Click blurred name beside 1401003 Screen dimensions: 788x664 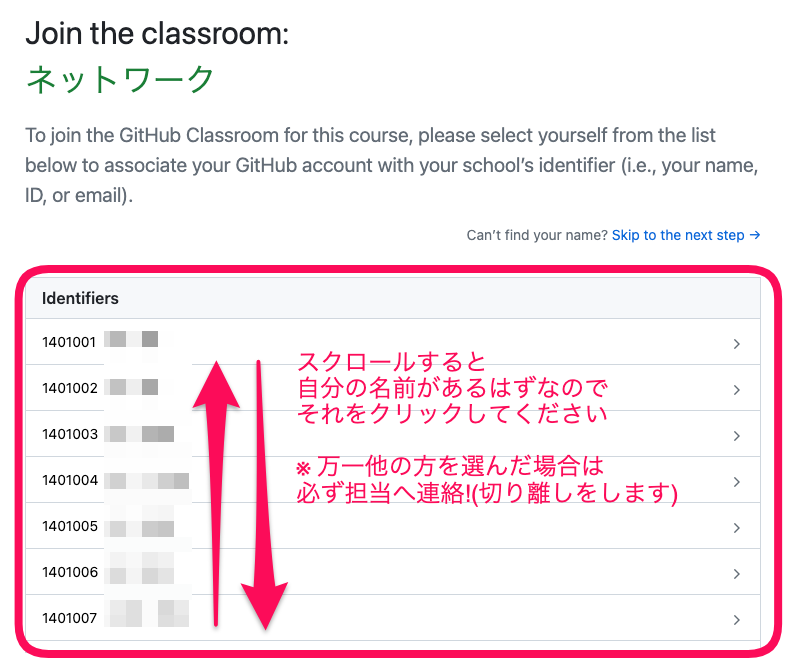tap(139, 434)
